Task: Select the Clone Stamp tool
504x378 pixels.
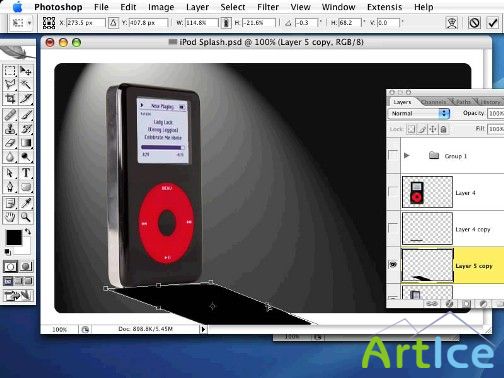Action: [x=10, y=129]
